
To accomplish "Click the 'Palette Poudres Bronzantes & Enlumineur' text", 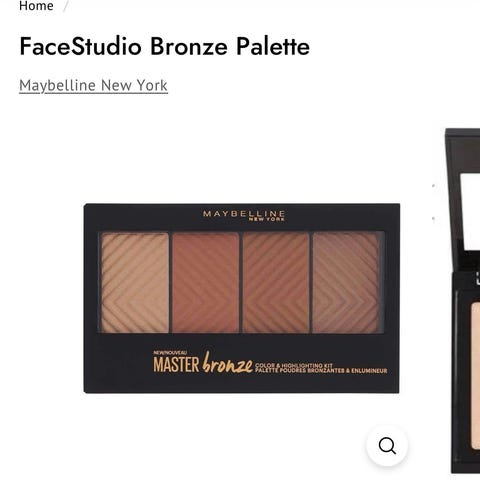I will coord(321,371).
